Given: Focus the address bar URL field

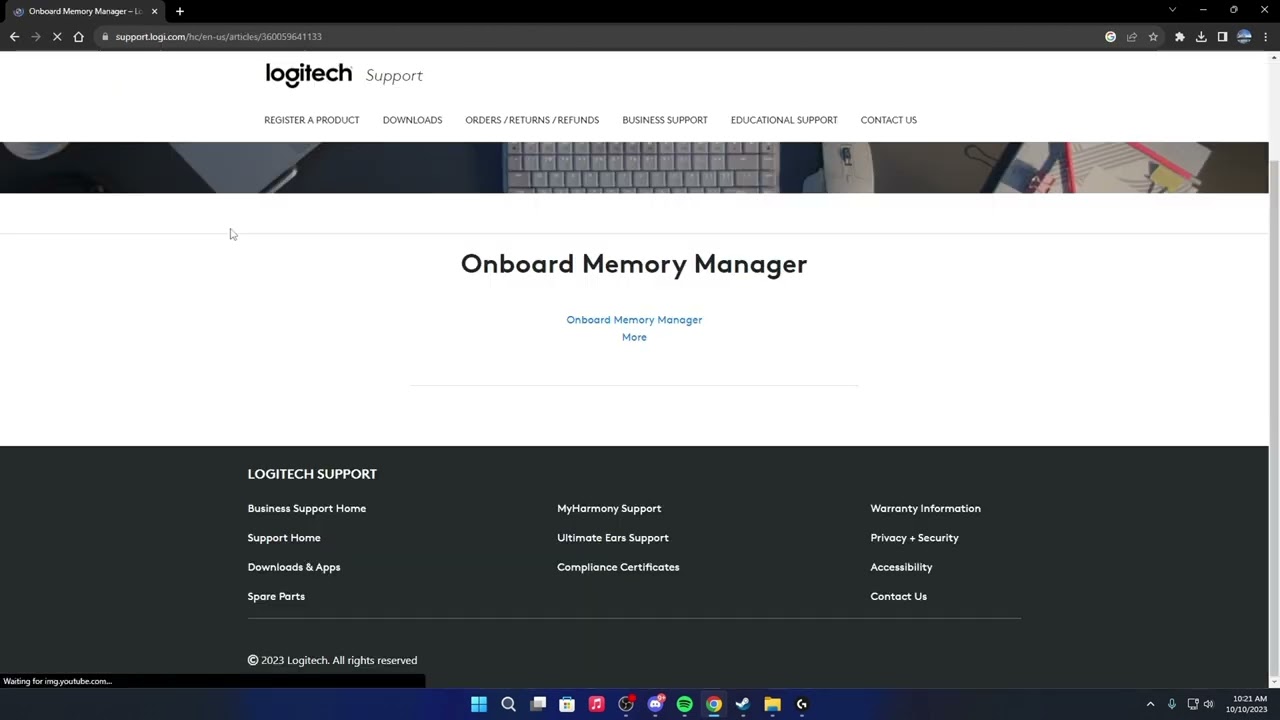Looking at the screenshot, I should coord(600,37).
